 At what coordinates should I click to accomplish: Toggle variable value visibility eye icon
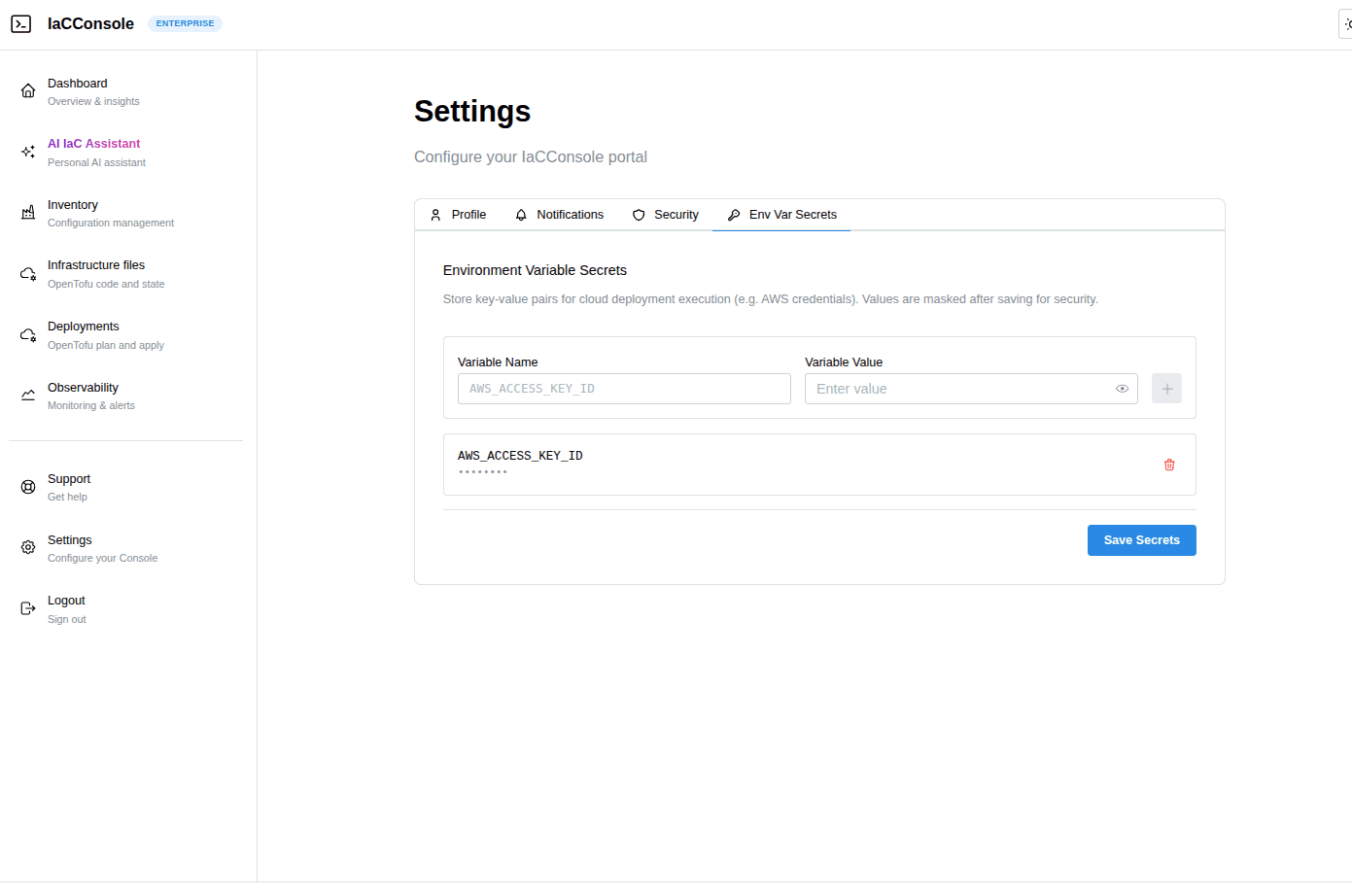1122,389
